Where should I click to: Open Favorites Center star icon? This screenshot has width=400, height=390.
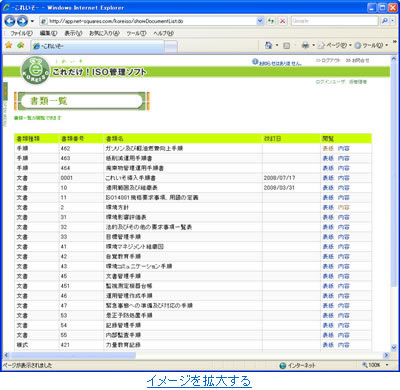coord(9,45)
